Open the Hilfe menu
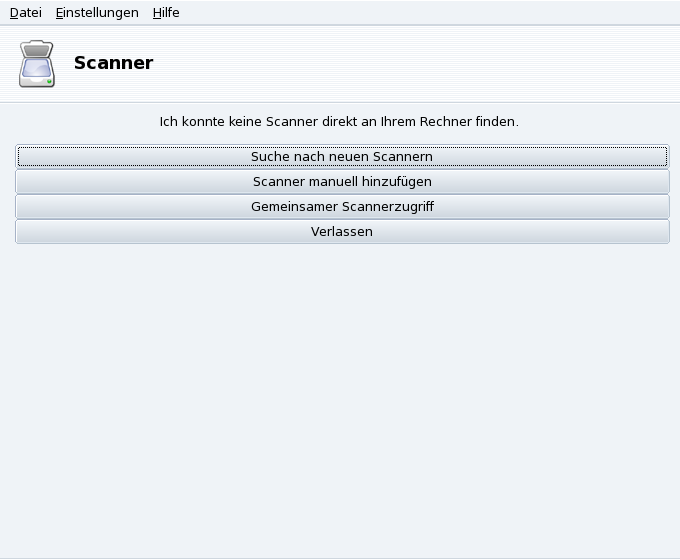The width and height of the screenshot is (680, 560). point(166,13)
